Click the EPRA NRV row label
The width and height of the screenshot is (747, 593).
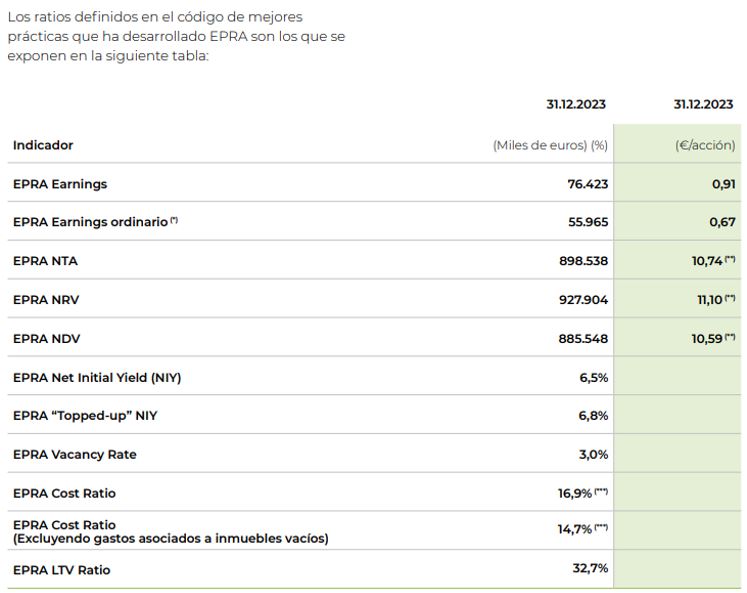[45, 299]
